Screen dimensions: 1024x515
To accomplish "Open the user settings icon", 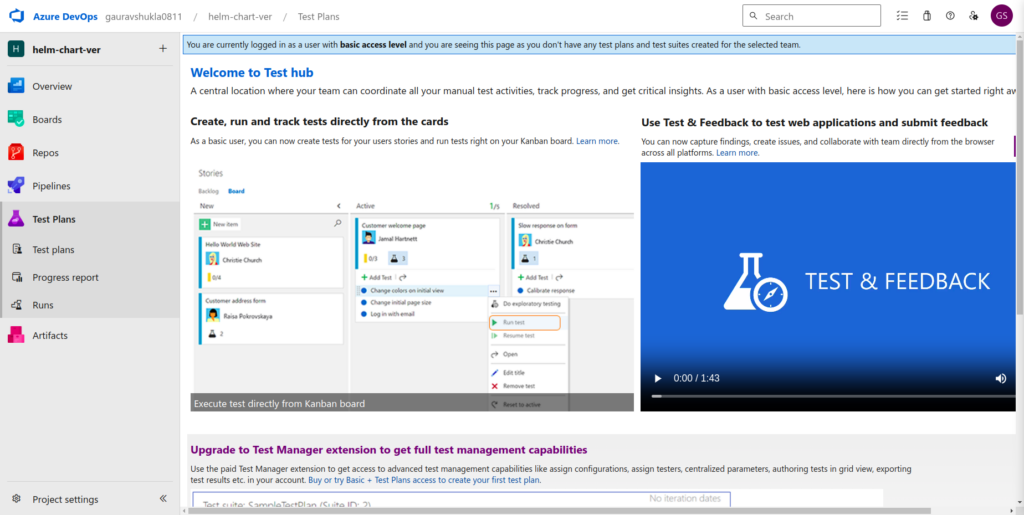I will click(974, 16).
